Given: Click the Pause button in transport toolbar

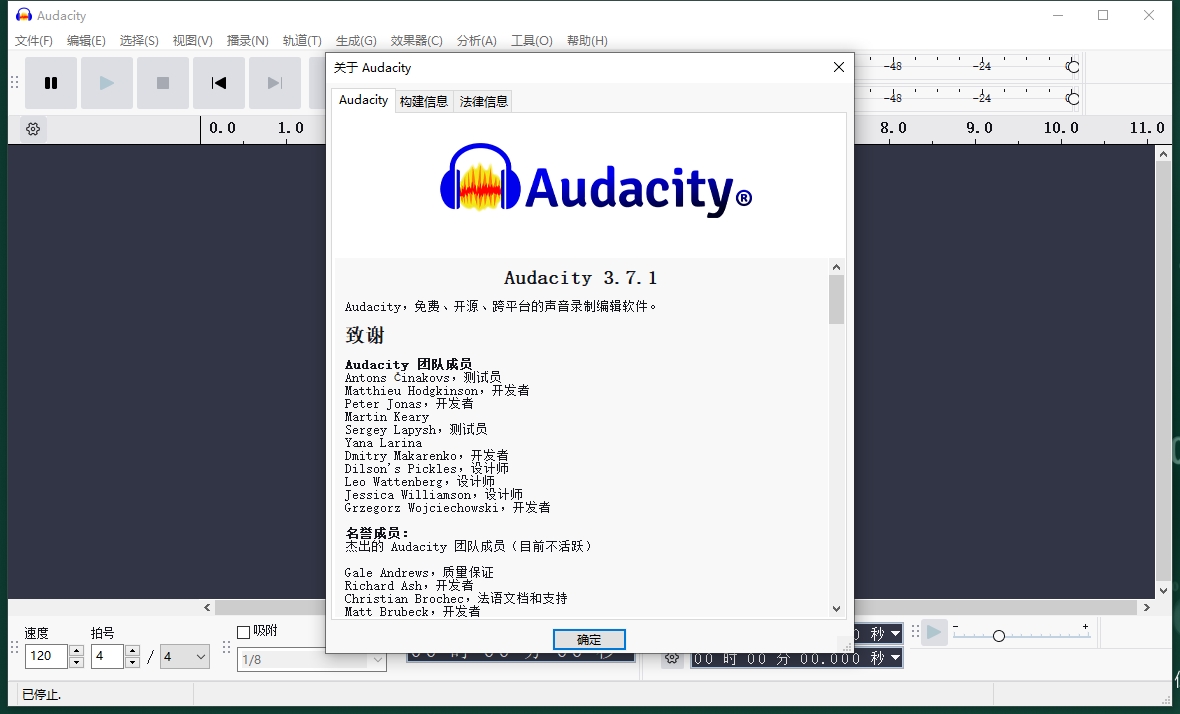Looking at the screenshot, I should point(51,83).
